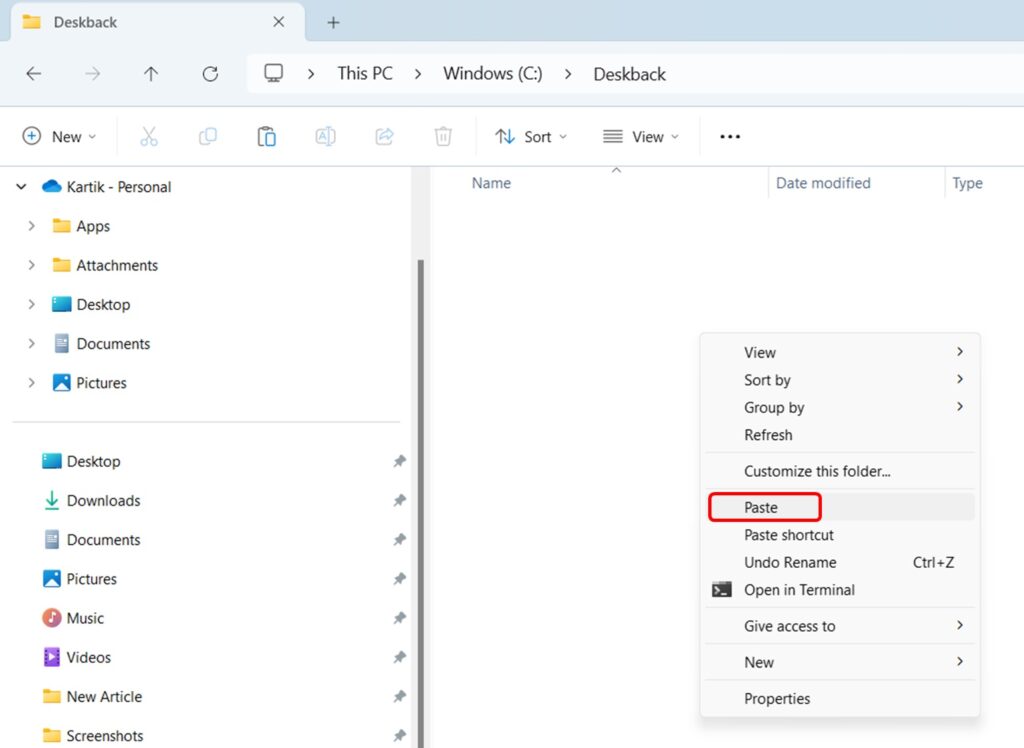Close the Deskback tab
The height and width of the screenshot is (748, 1024).
pos(278,22)
